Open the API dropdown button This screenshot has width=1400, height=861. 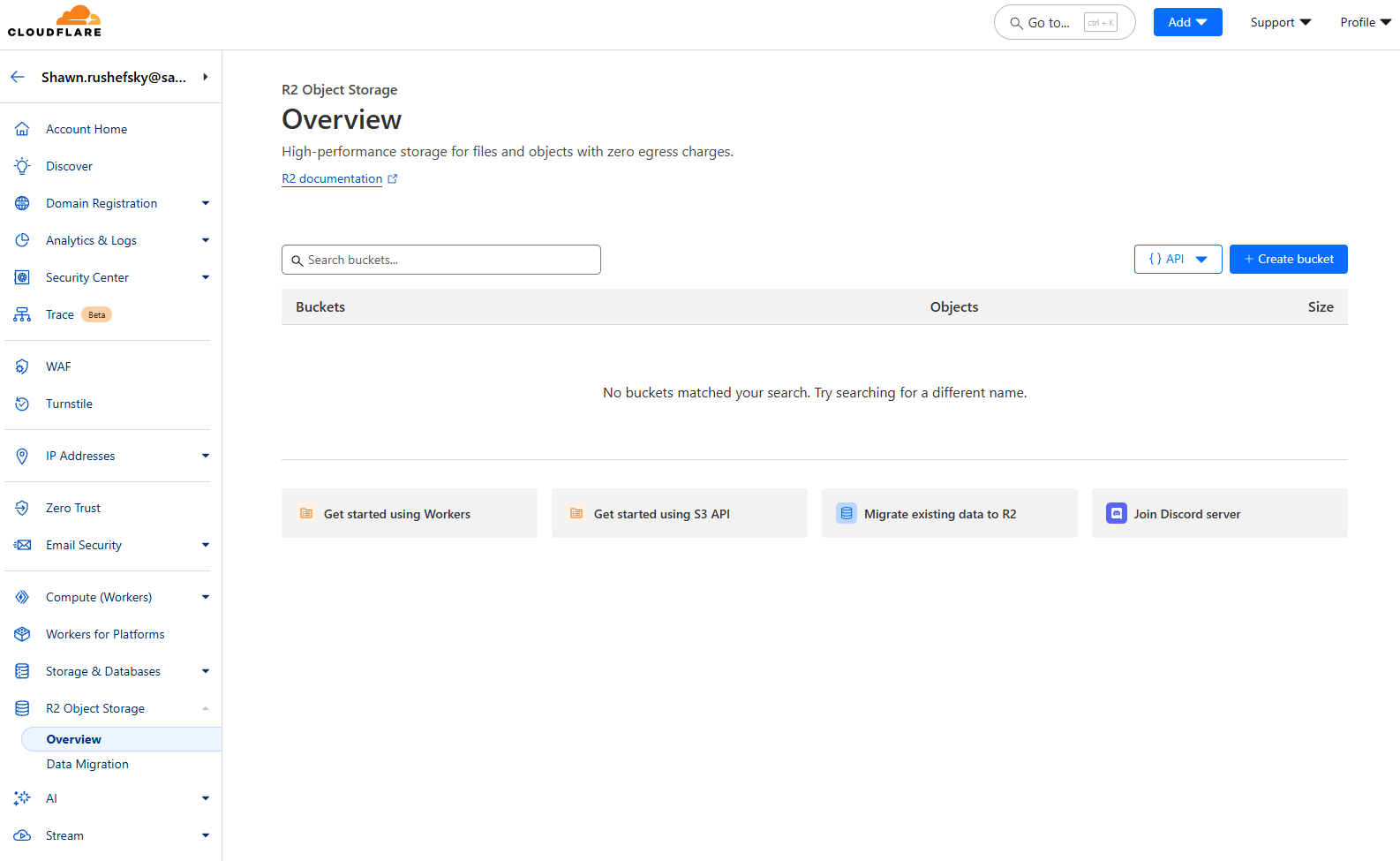point(1178,259)
